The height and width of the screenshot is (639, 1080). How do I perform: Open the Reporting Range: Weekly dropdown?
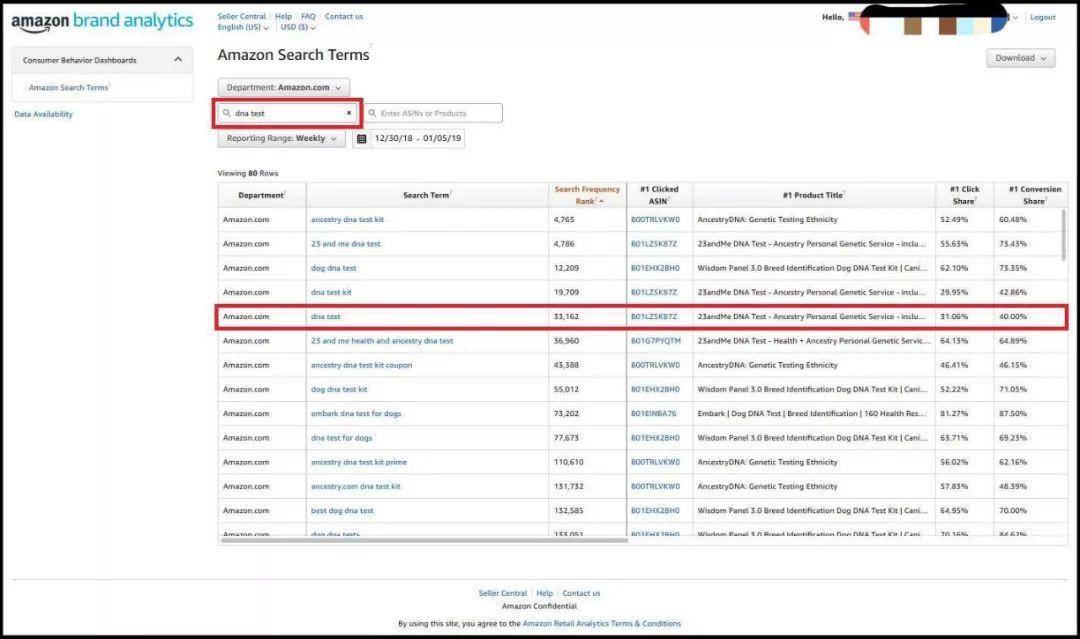(x=282, y=138)
